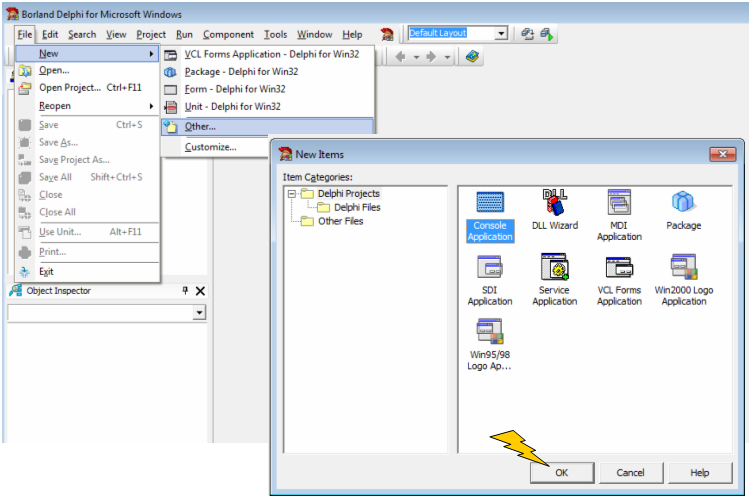The width and height of the screenshot is (751, 498).
Task: Open the Component menu
Action: click(228, 34)
